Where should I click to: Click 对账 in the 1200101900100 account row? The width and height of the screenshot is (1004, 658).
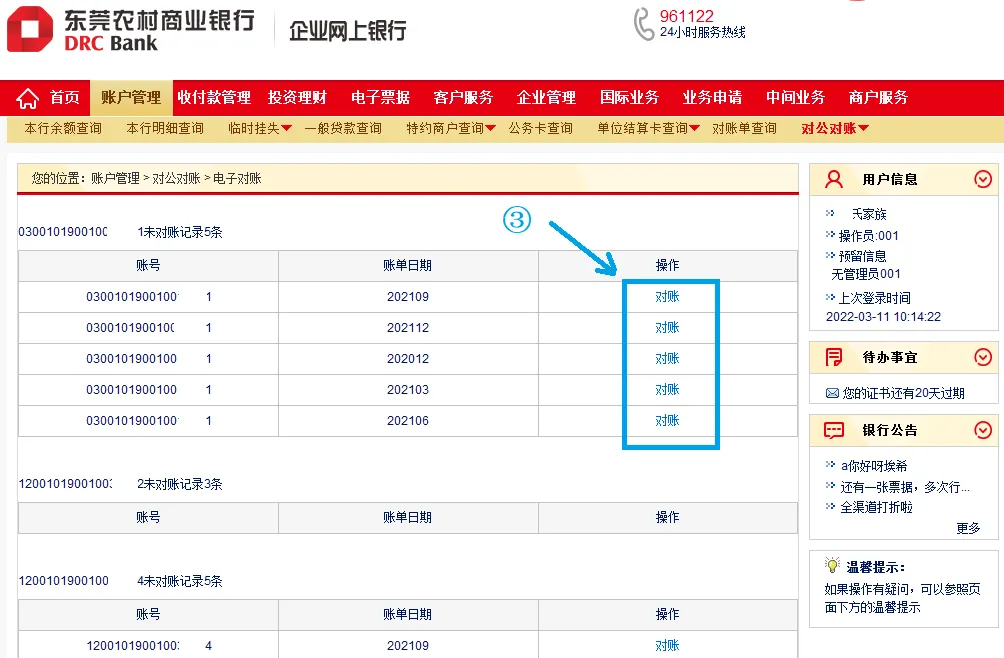pyautogui.click(x=667, y=646)
